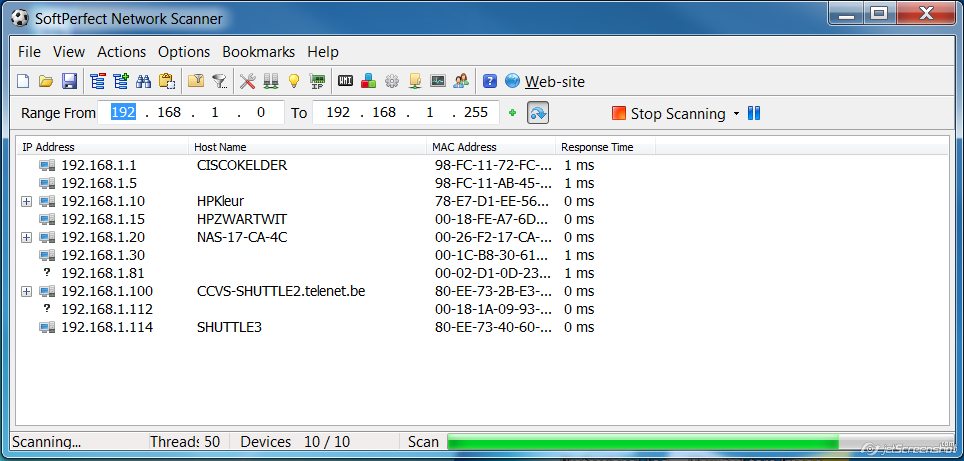
Task: Click the first octet 192 in Range From
Action: point(123,112)
